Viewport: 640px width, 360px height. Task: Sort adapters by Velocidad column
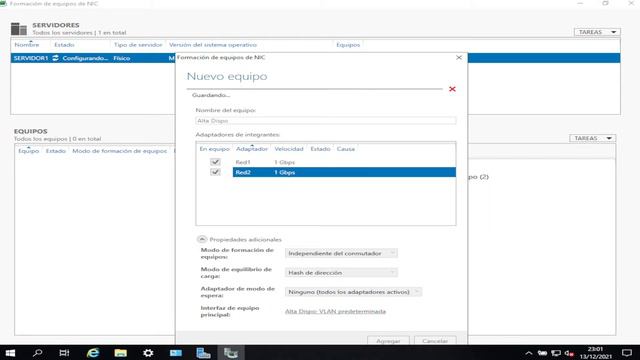point(289,149)
